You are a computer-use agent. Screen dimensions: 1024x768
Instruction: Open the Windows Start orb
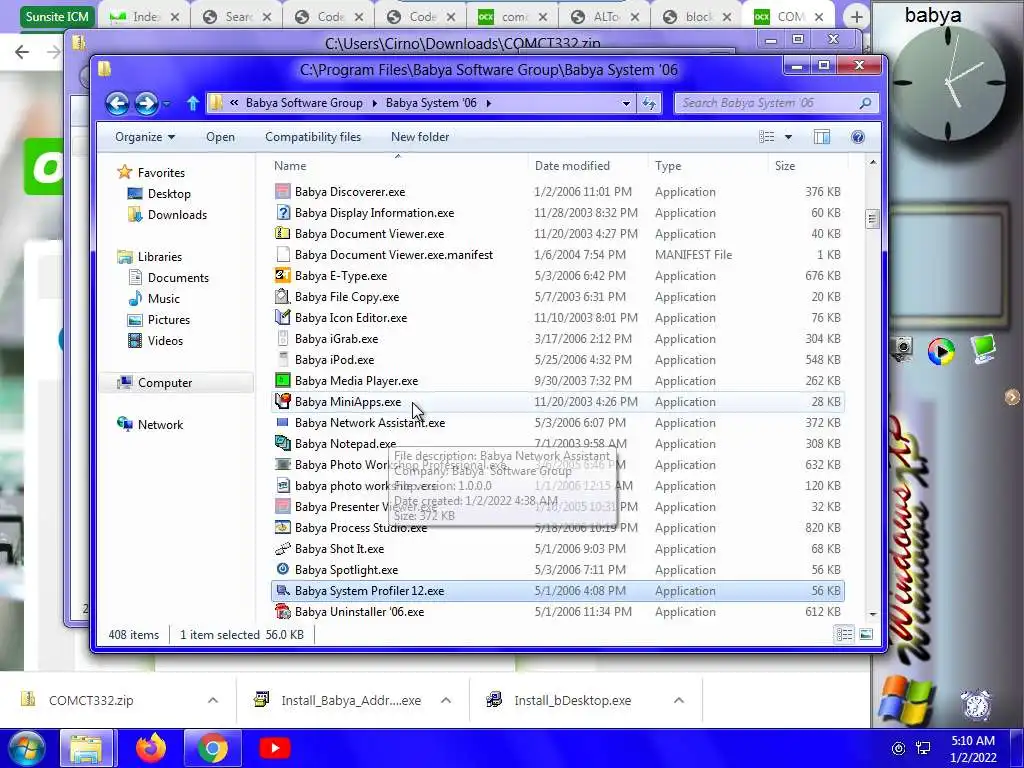(27, 749)
